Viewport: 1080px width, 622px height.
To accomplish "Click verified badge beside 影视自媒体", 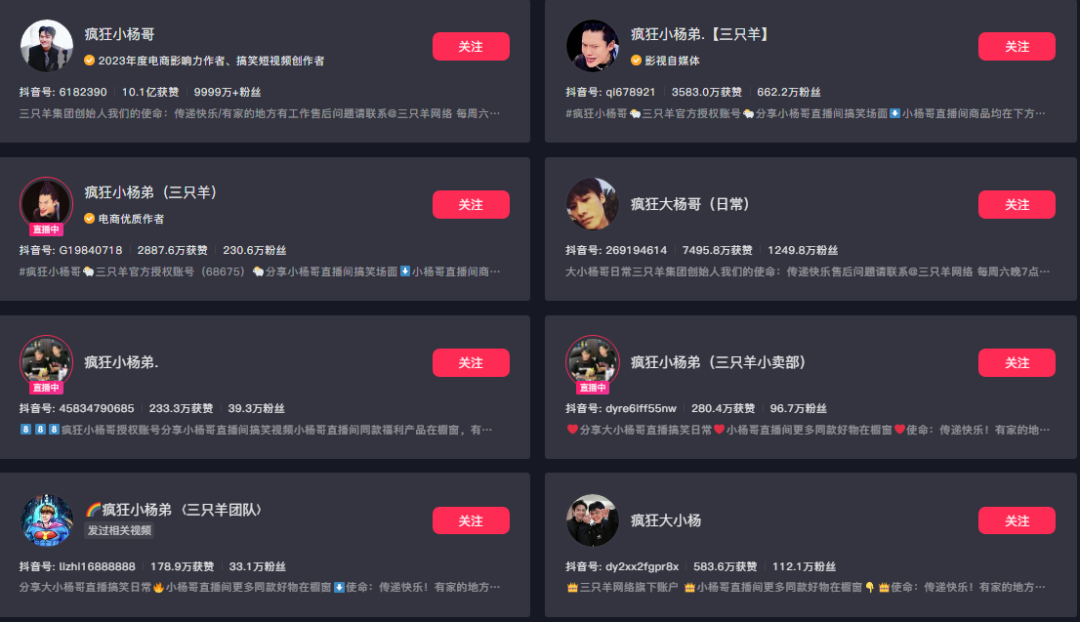I will click(x=636, y=61).
